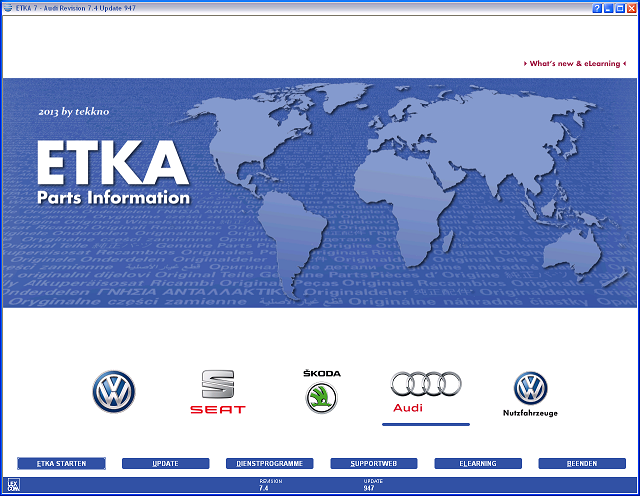Exit via the BEENDEN button
The height and width of the screenshot is (496, 640).
[582, 463]
